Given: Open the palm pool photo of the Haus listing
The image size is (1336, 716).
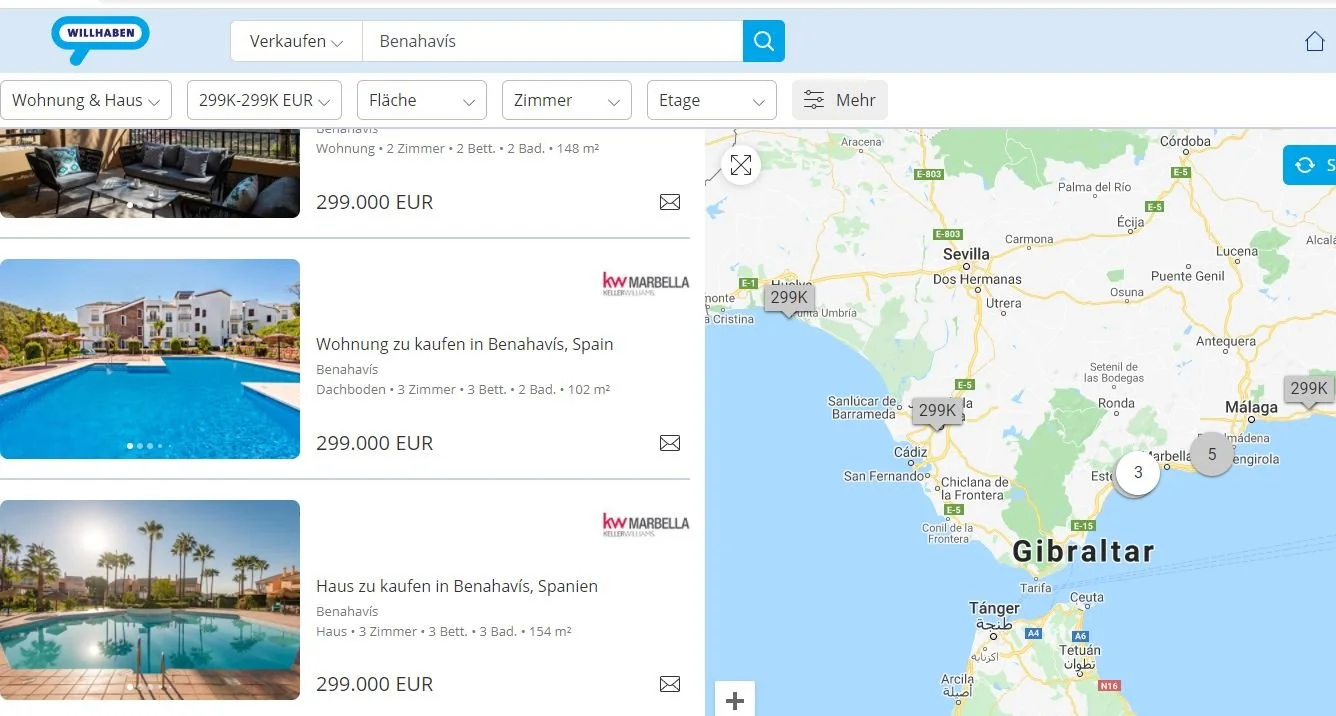Looking at the screenshot, I should [150, 600].
